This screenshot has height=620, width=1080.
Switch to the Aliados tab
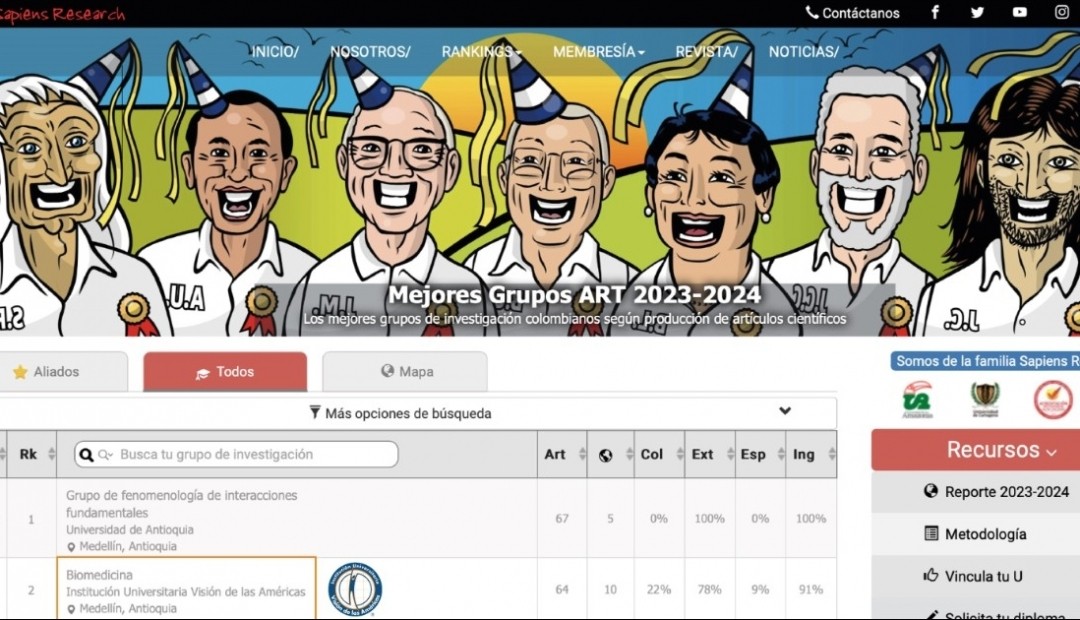[x=63, y=372]
